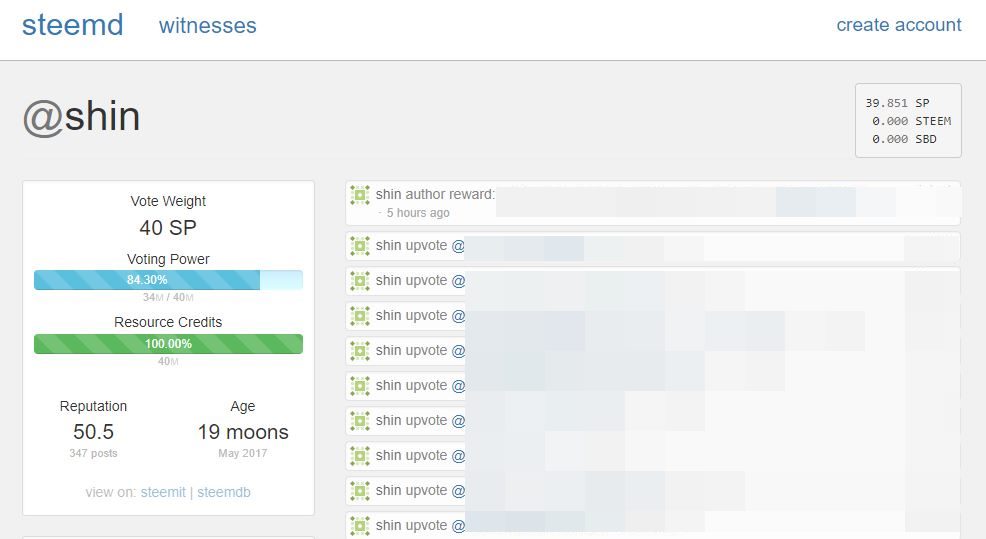Open the create account link
986x539 pixels.
(899, 25)
